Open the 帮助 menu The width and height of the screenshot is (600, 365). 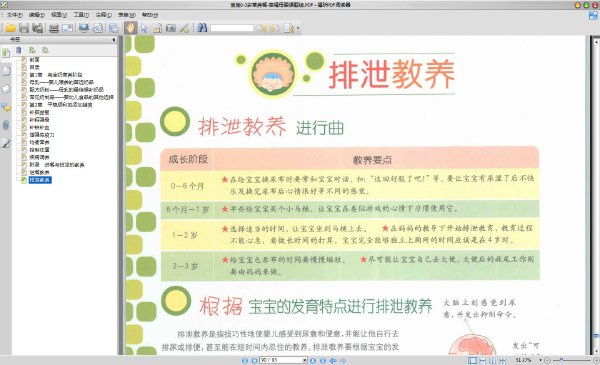coord(150,15)
